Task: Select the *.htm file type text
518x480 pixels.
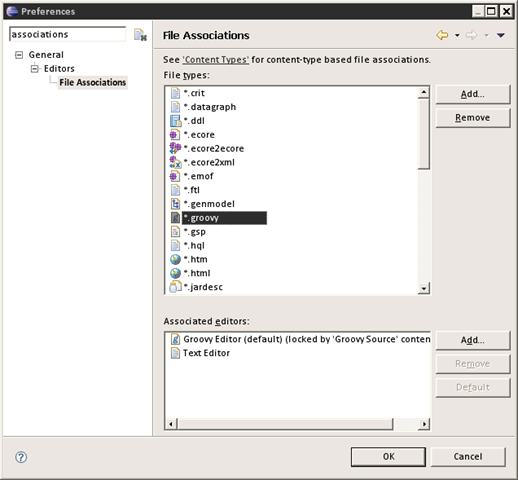Action: pyautogui.click(x=195, y=259)
